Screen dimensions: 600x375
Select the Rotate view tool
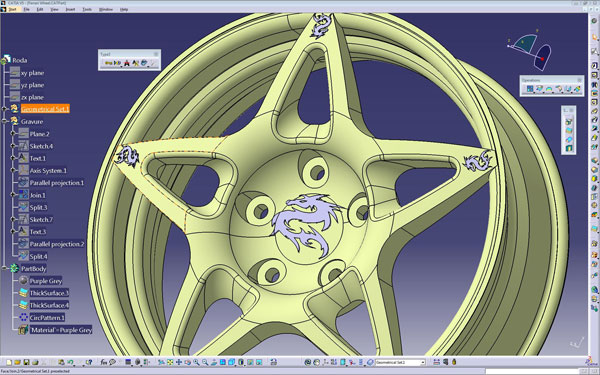[188, 362]
